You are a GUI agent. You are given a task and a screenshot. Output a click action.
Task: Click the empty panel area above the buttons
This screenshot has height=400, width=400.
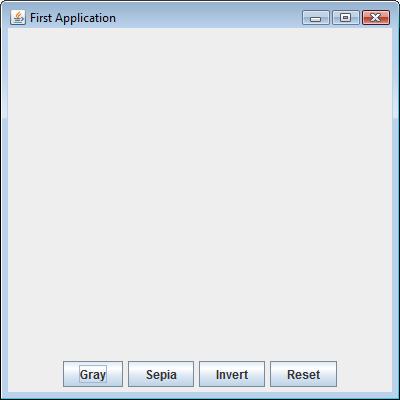pos(200,193)
